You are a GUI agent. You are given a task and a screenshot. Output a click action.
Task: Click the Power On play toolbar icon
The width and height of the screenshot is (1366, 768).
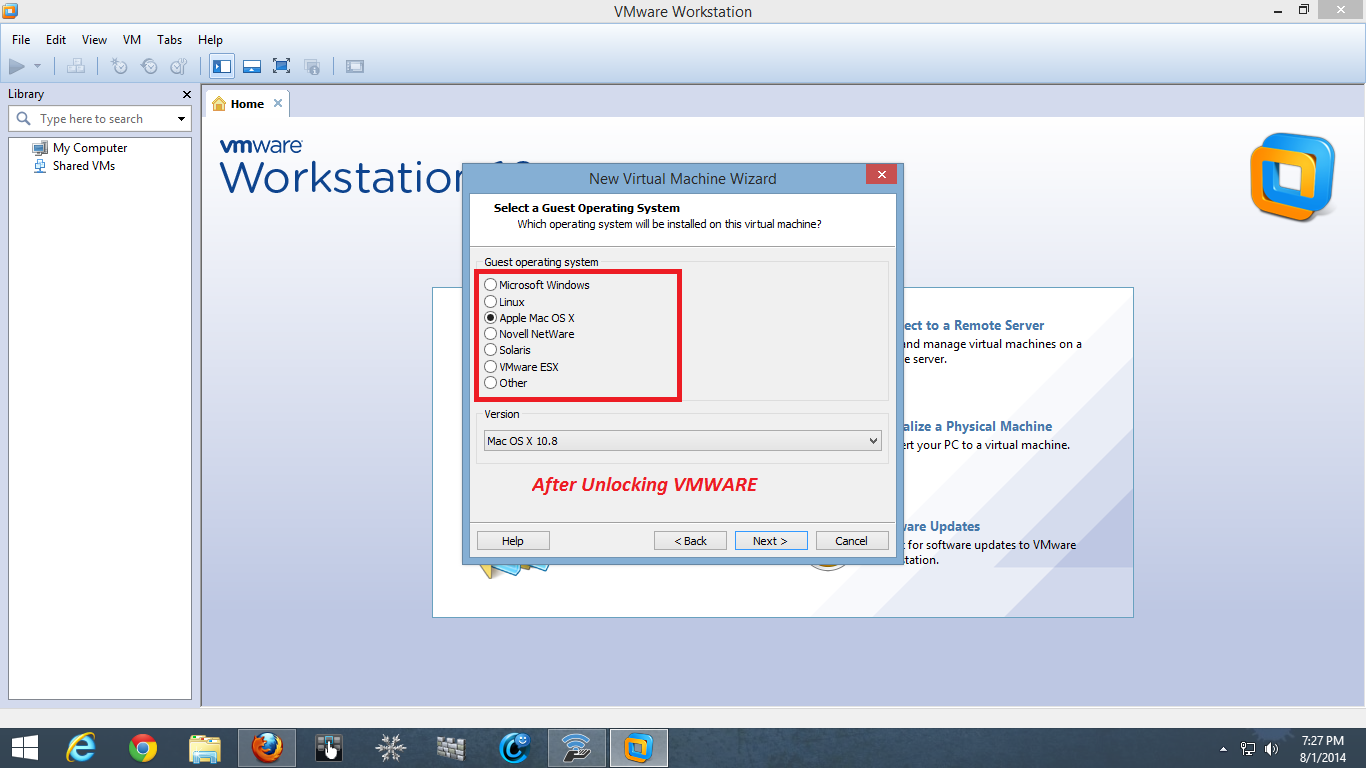[17, 66]
